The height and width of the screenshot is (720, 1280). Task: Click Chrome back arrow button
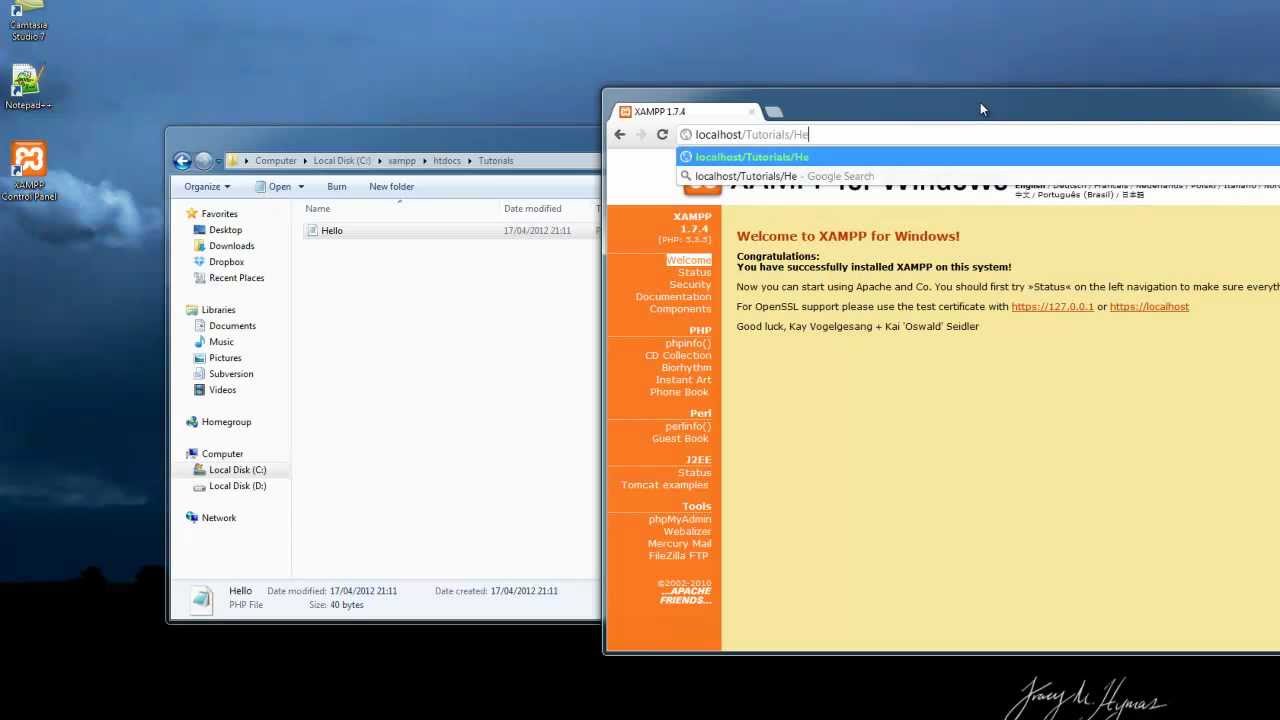click(620, 134)
